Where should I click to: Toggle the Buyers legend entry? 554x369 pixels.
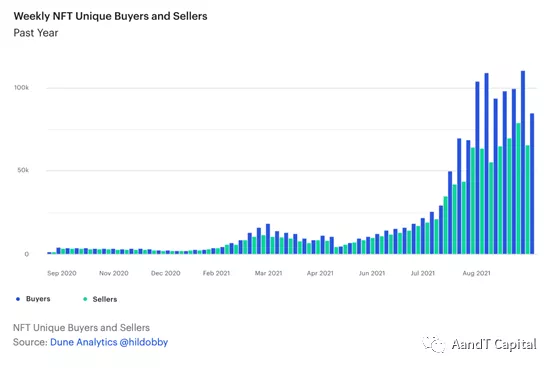tap(33, 299)
